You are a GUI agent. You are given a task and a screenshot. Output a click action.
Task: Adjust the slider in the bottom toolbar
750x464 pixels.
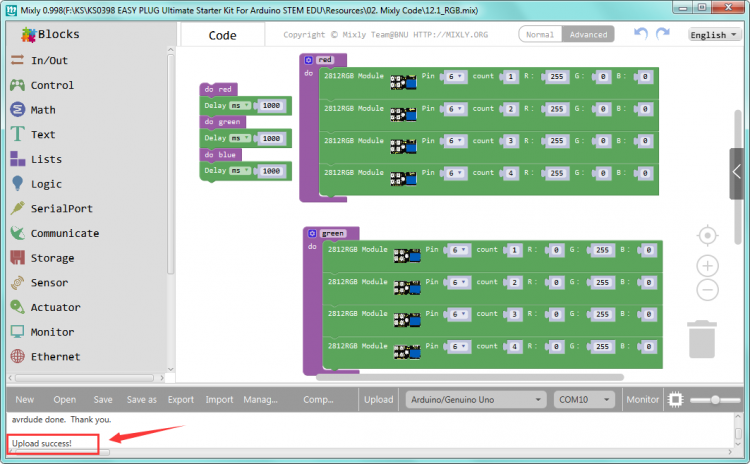pyautogui.click(x=714, y=399)
